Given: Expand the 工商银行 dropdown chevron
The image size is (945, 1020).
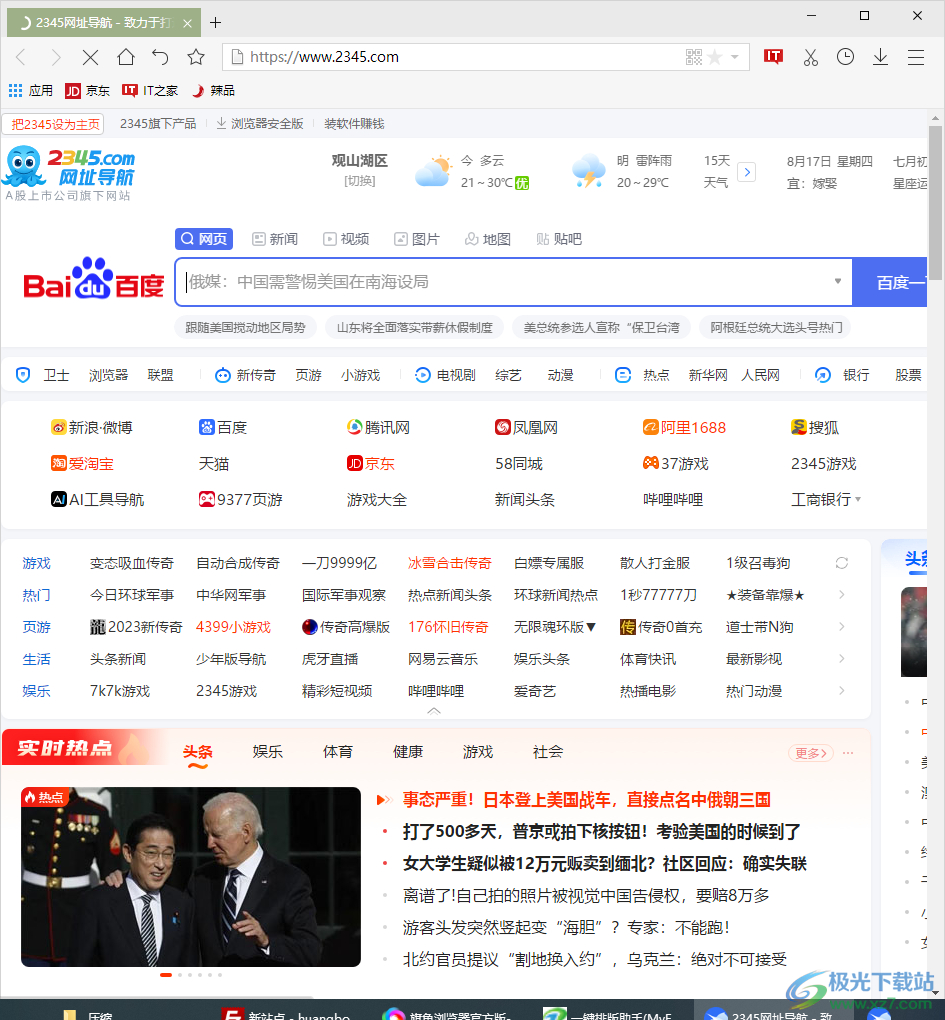Looking at the screenshot, I should (860, 499).
